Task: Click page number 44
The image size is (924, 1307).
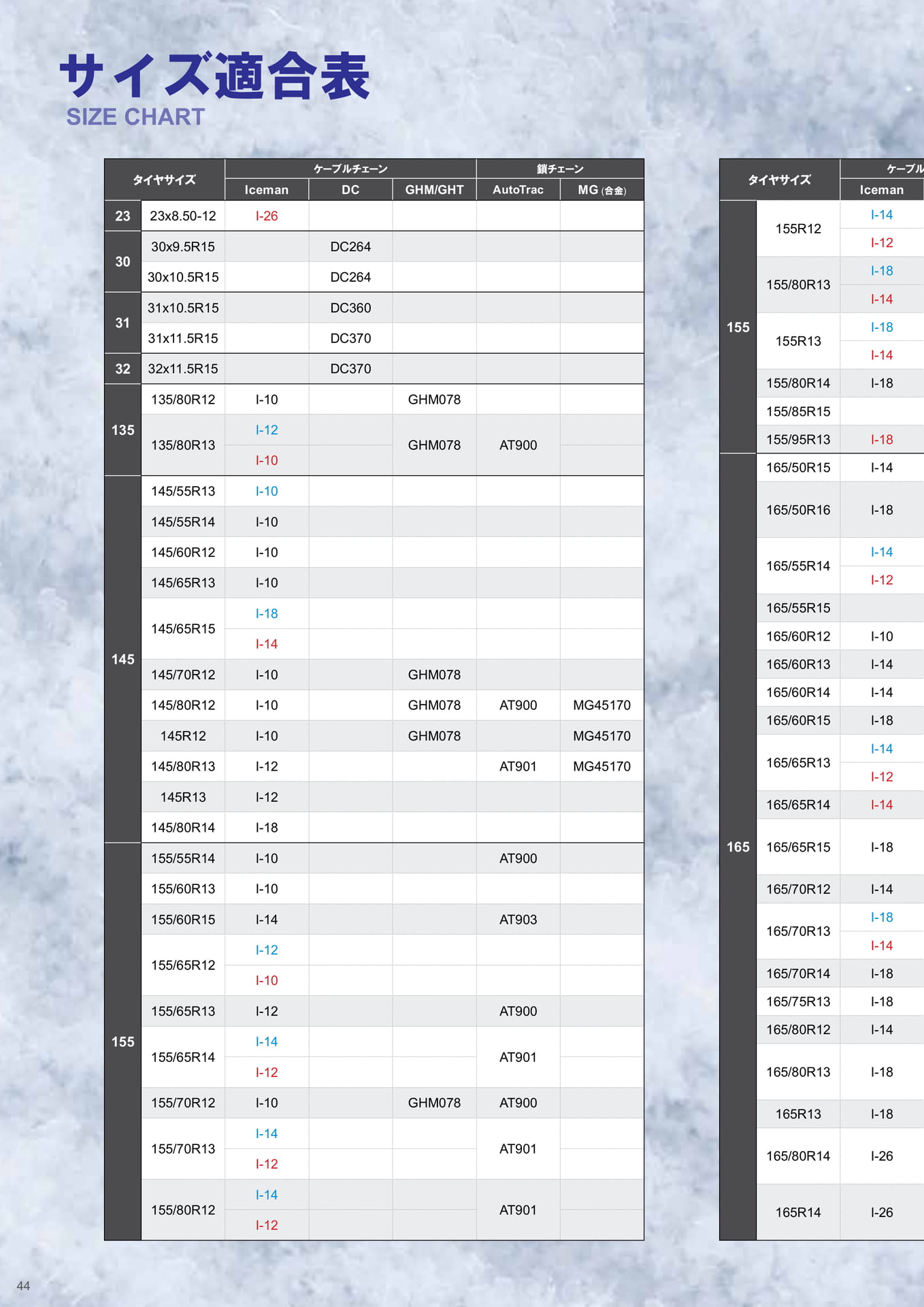Action: 23,1286
